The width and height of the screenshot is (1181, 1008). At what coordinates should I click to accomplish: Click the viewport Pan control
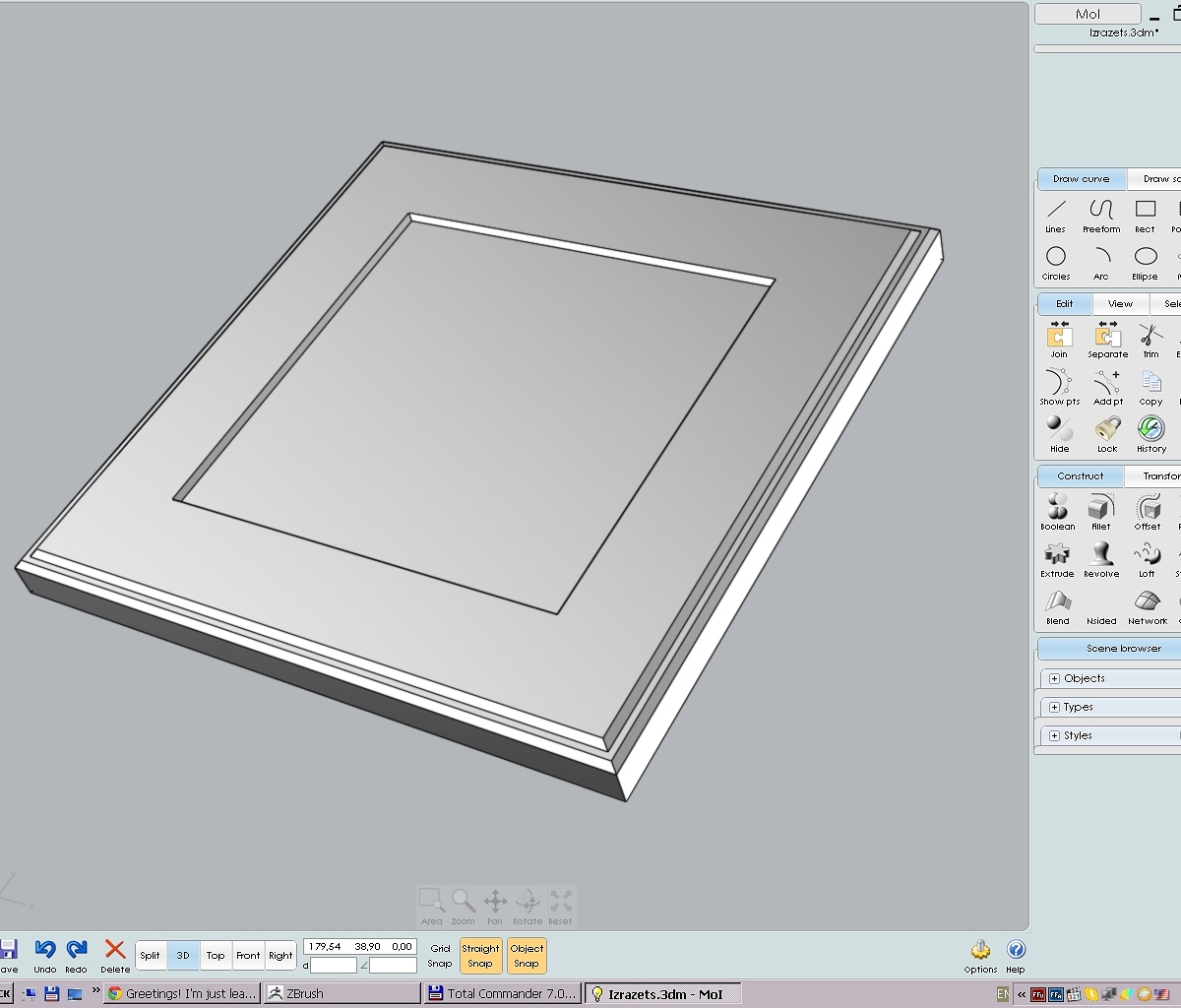point(495,907)
